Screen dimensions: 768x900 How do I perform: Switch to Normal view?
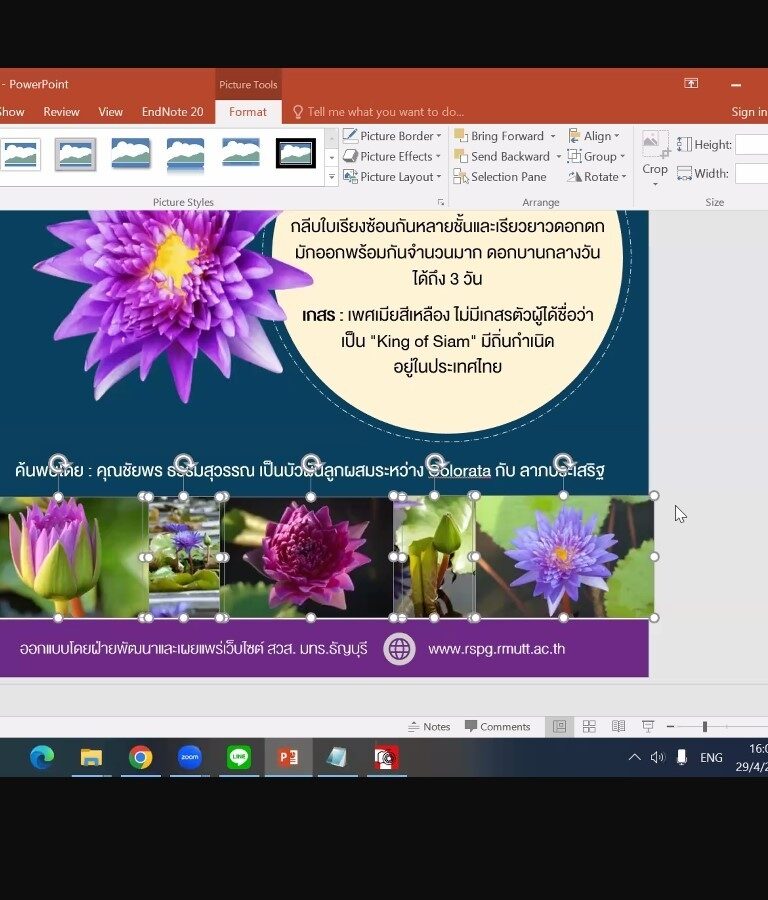pos(560,727)
